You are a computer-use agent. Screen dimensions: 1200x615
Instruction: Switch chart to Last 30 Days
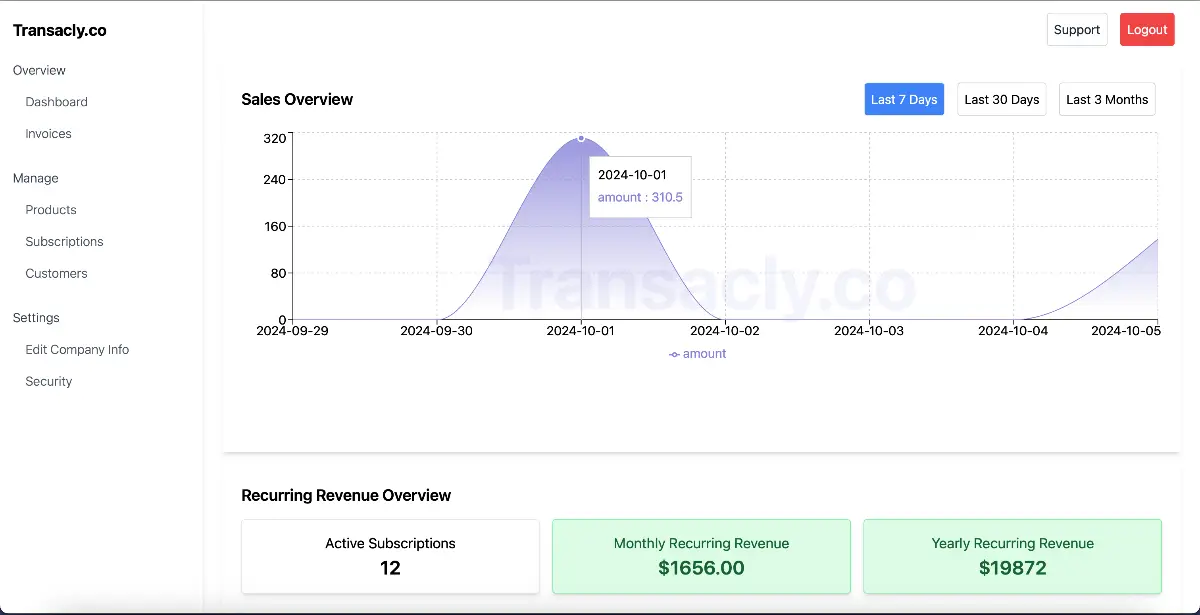pos(1001,99)
